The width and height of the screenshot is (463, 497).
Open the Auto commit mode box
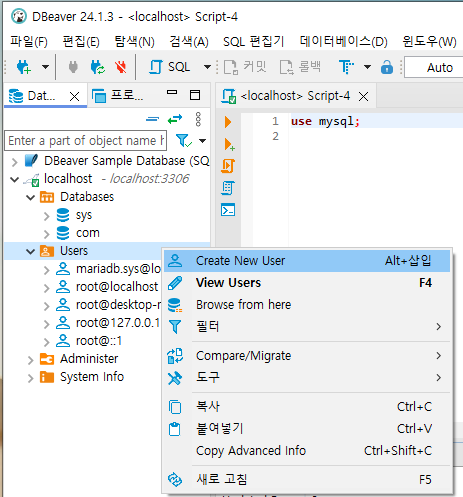coord(434,67)
